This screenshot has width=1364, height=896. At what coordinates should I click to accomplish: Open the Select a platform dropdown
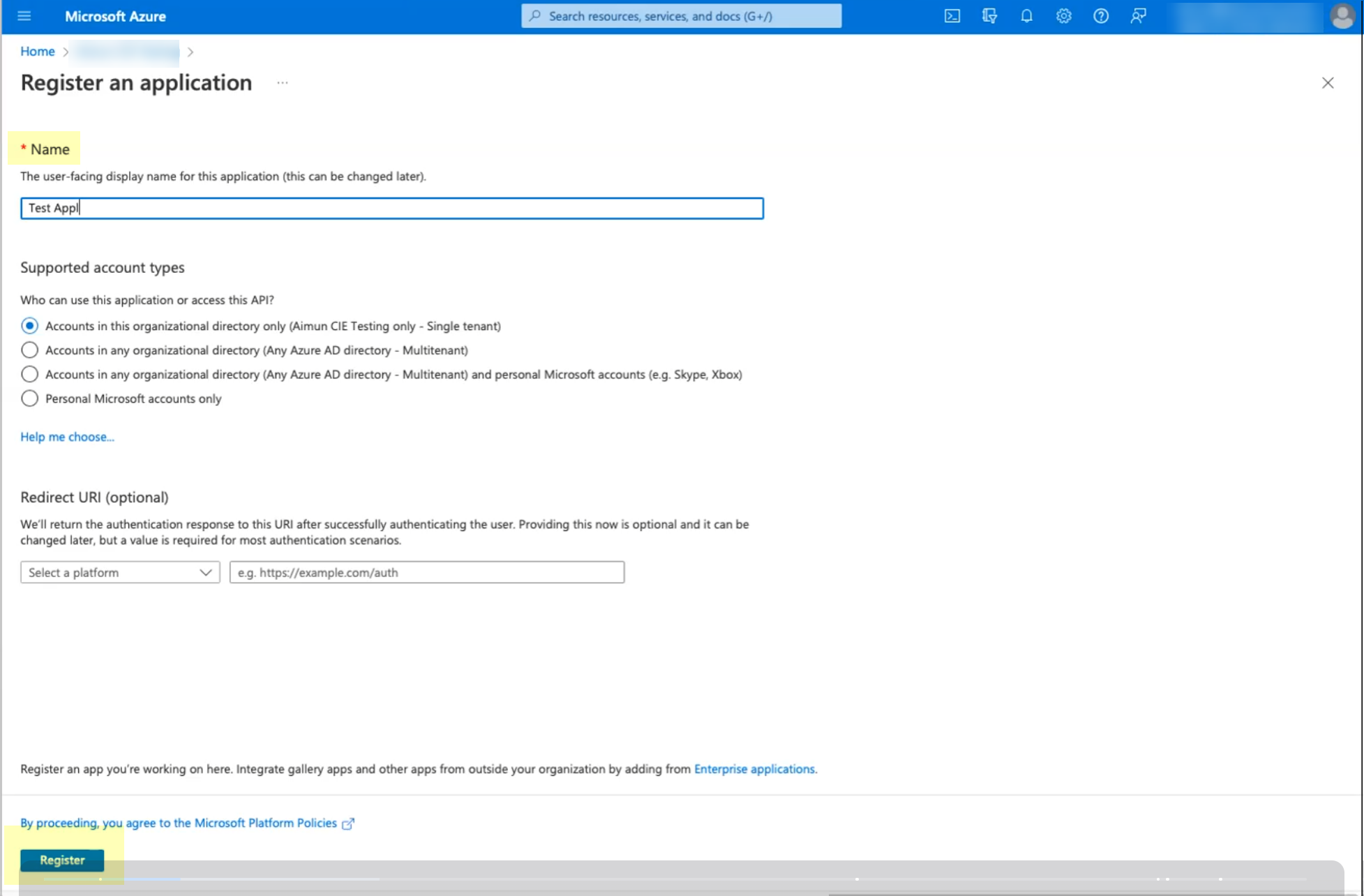point(120,572)
